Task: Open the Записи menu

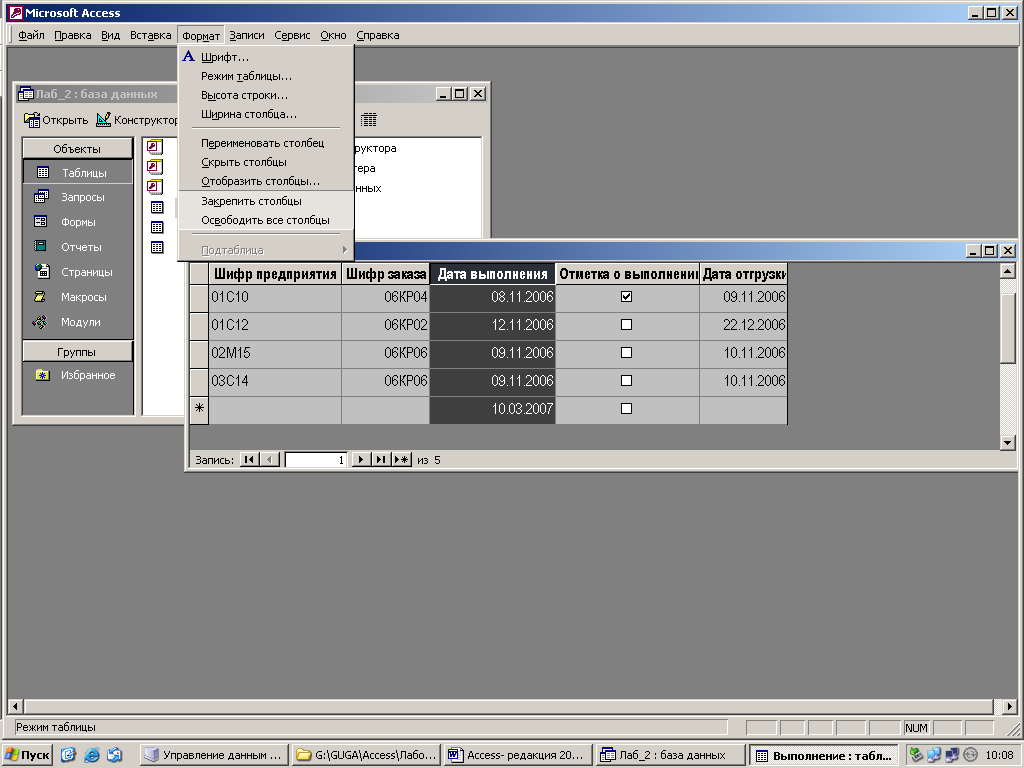Action: [x=247, y=35]
